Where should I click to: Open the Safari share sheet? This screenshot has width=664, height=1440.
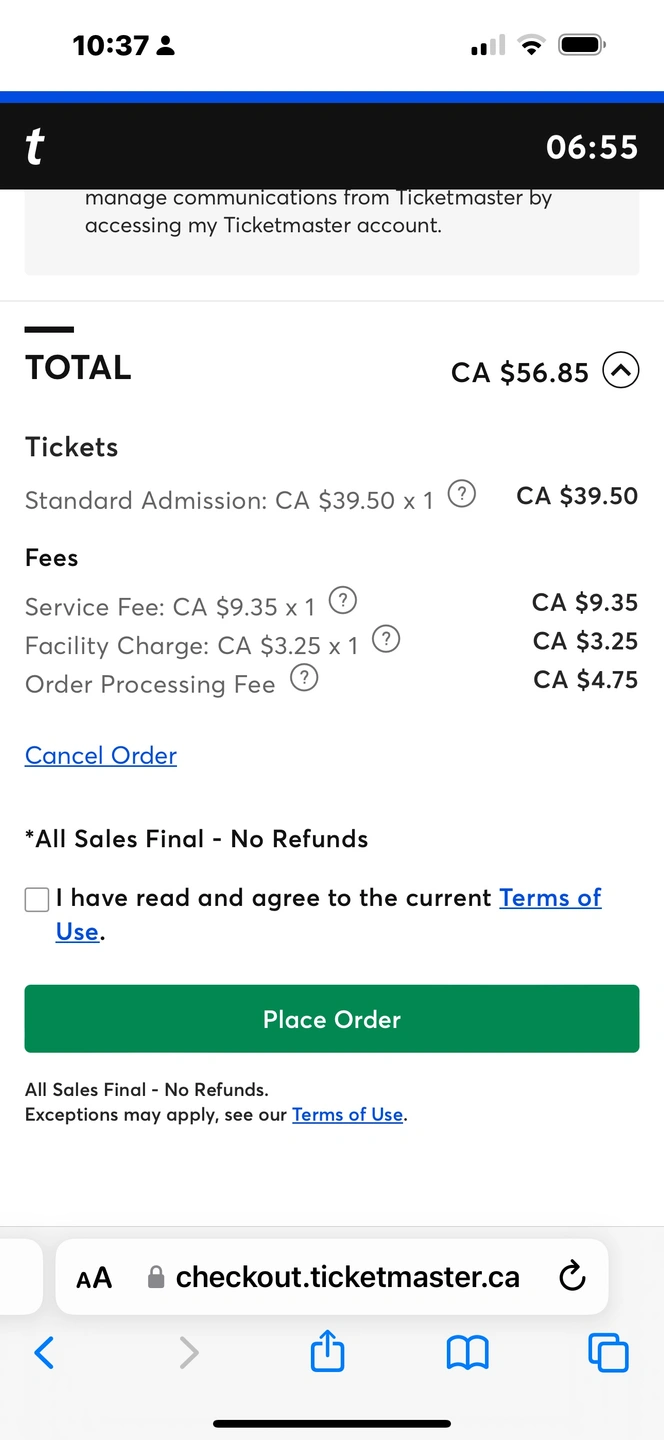327,1353
